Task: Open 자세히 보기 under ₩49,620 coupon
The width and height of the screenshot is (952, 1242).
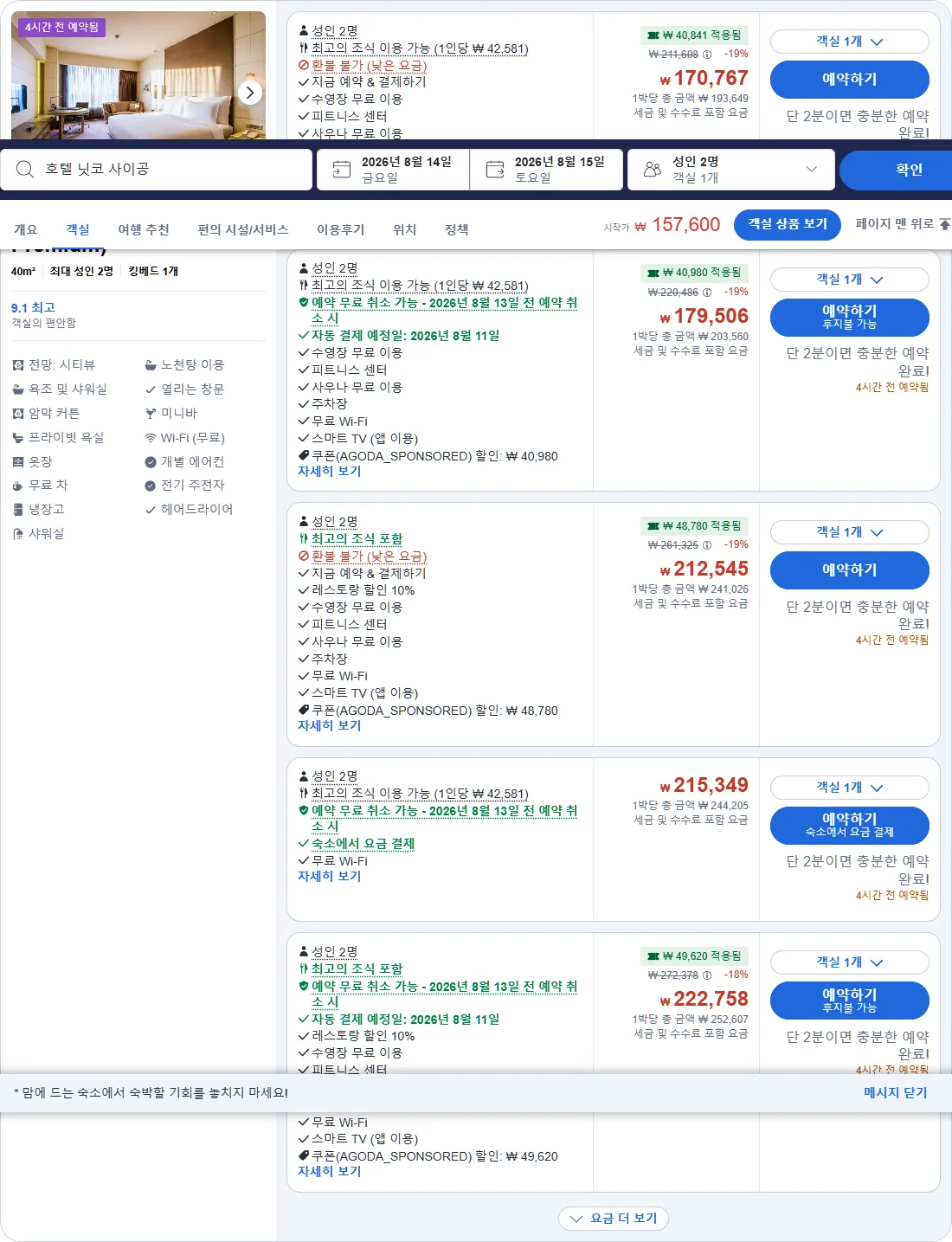Action: (x=330, y=1172)
